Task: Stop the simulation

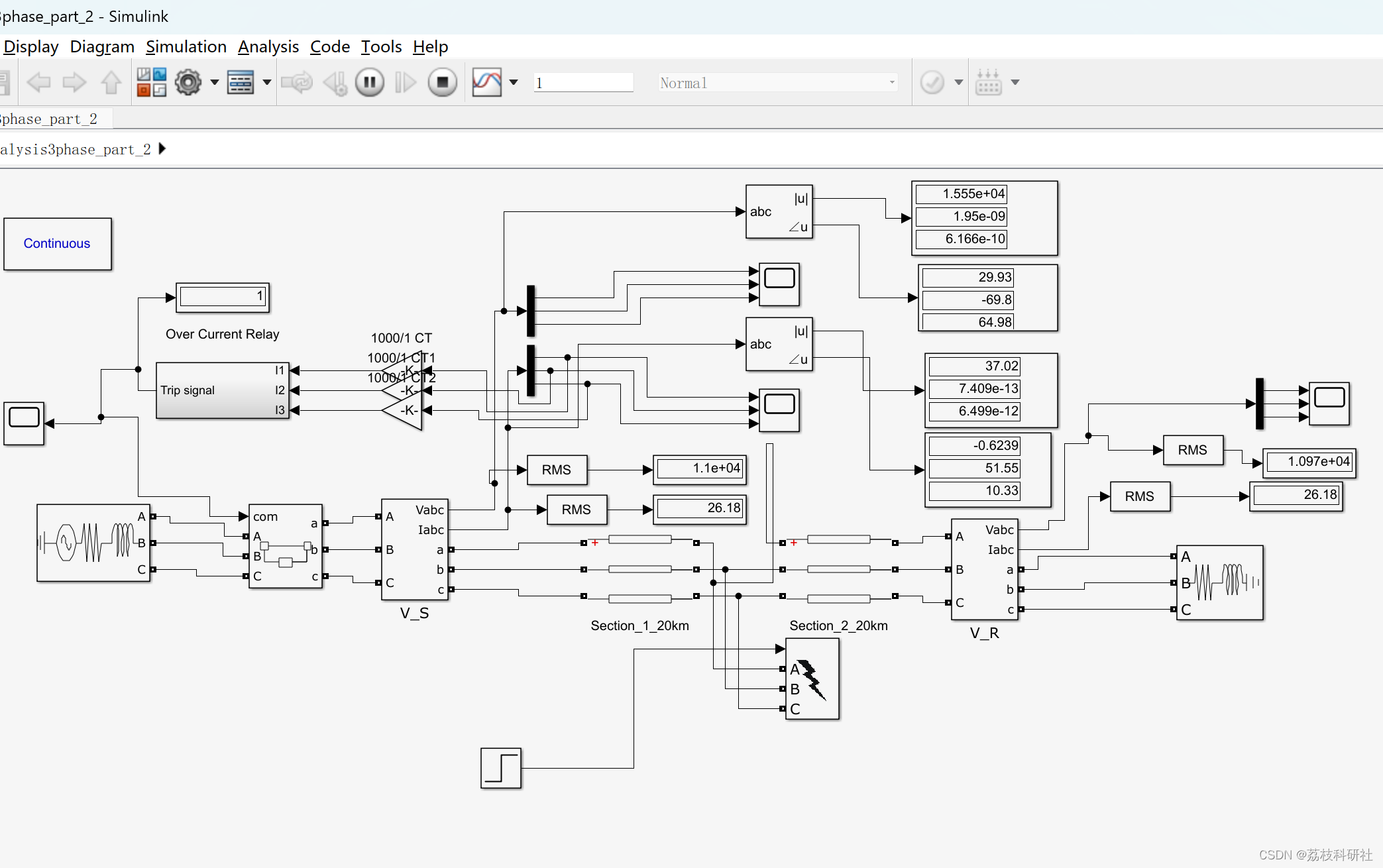Action: tap(442, 83)
